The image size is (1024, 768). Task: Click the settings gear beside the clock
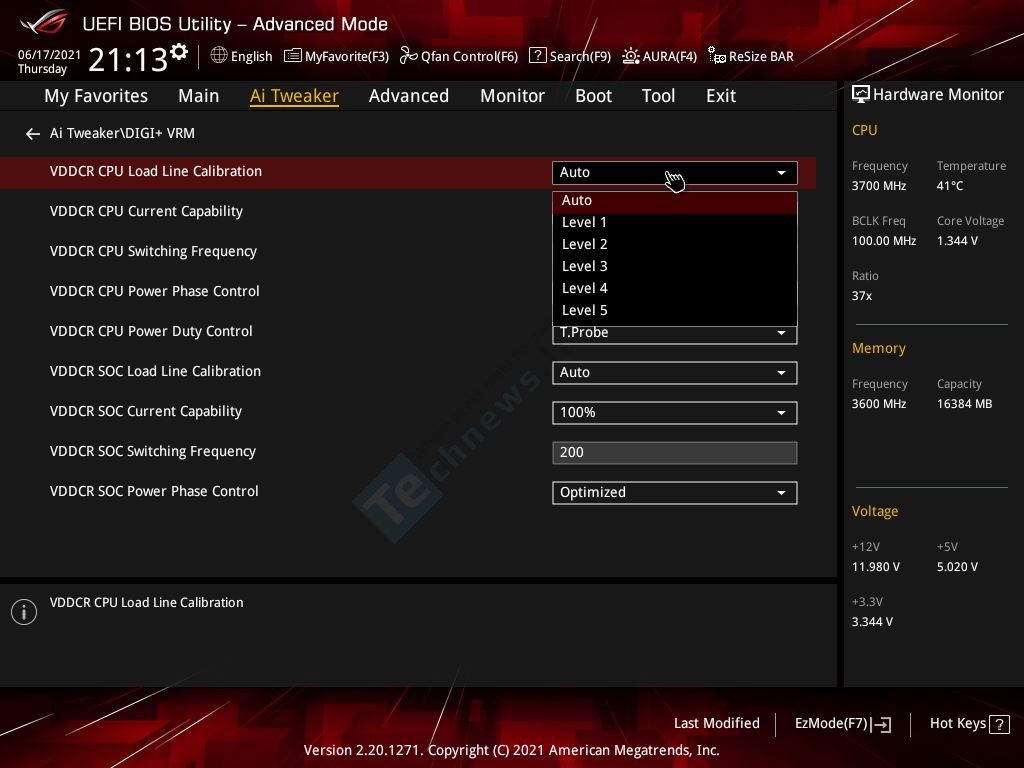pos(179,52)
